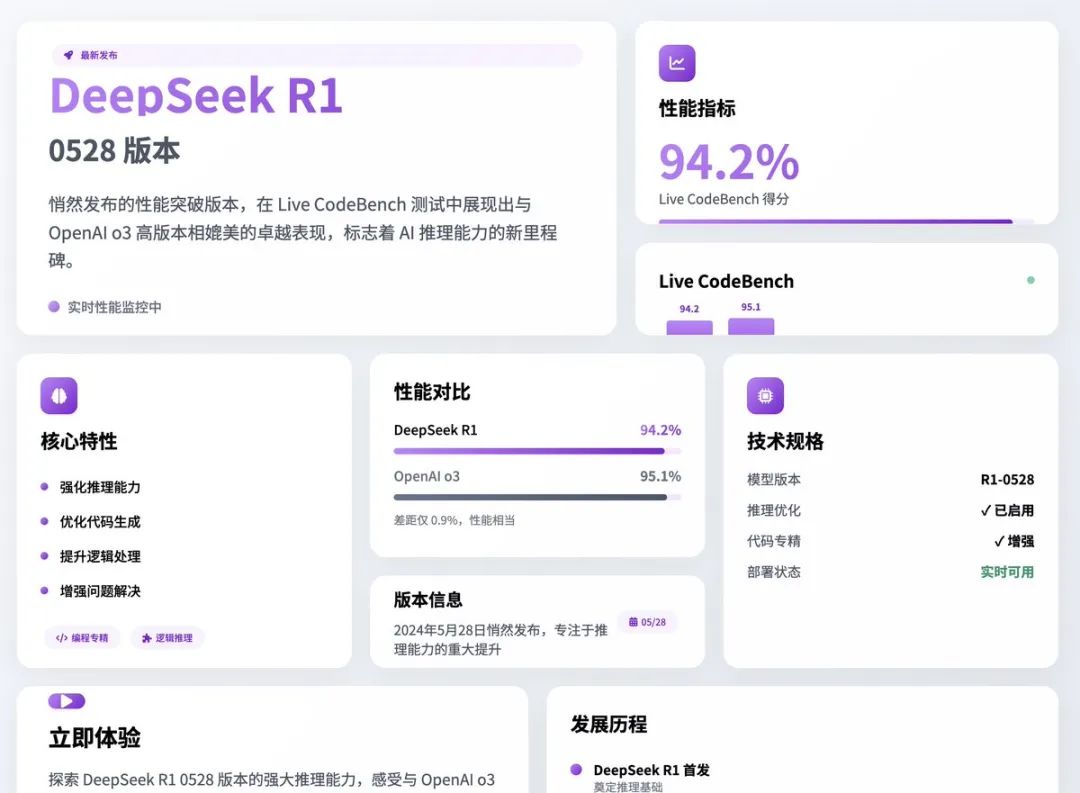Click the chip icon above 技术规格
Screen dimensions: 1080x793
[x=765, y=395]
